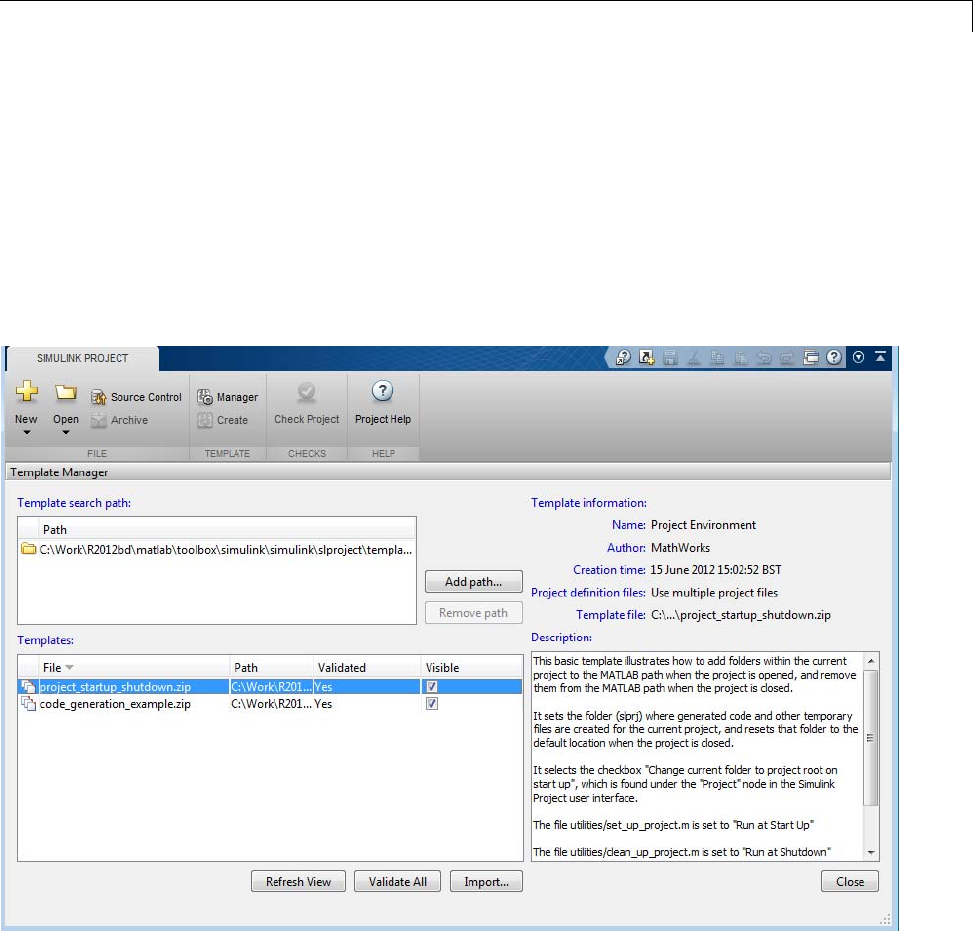Screen dimensions: 973x931
Task: Click the undo icon in quick toolbar
Action: pos(764,358)
